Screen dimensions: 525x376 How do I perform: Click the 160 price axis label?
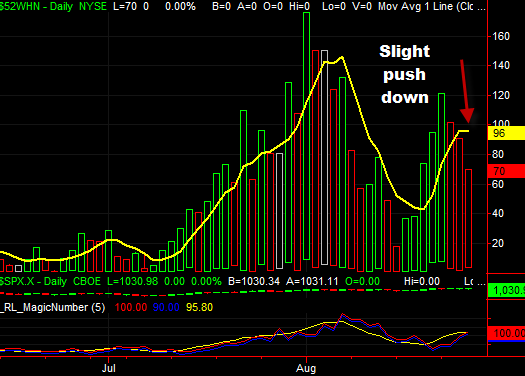[501, 36]
